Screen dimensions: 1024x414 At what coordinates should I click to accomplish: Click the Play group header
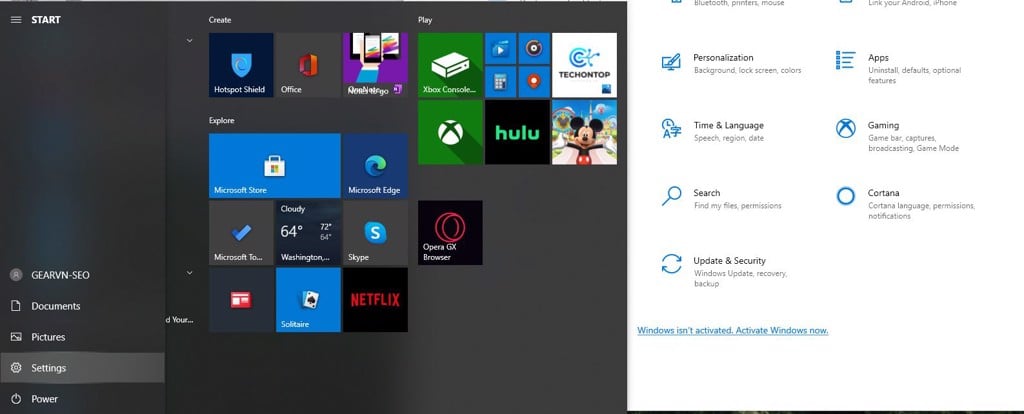pos(424,20)
